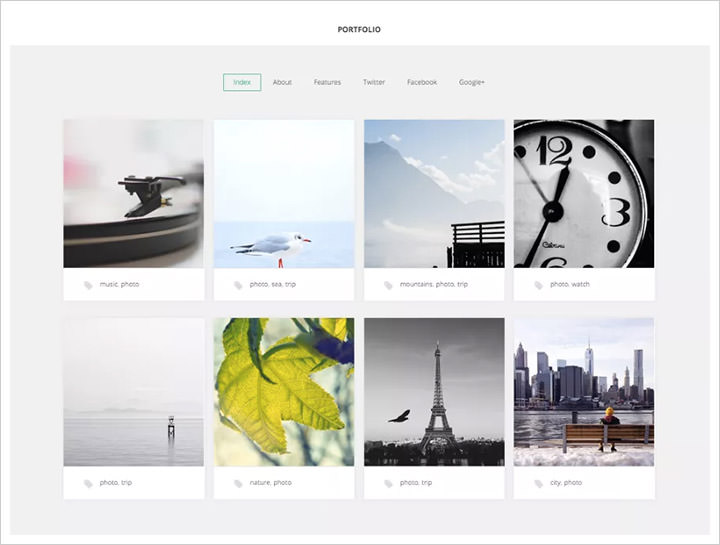Click the tag icon beside 'nature, photo'
The image size is (720, 545).
coord(238,483)
